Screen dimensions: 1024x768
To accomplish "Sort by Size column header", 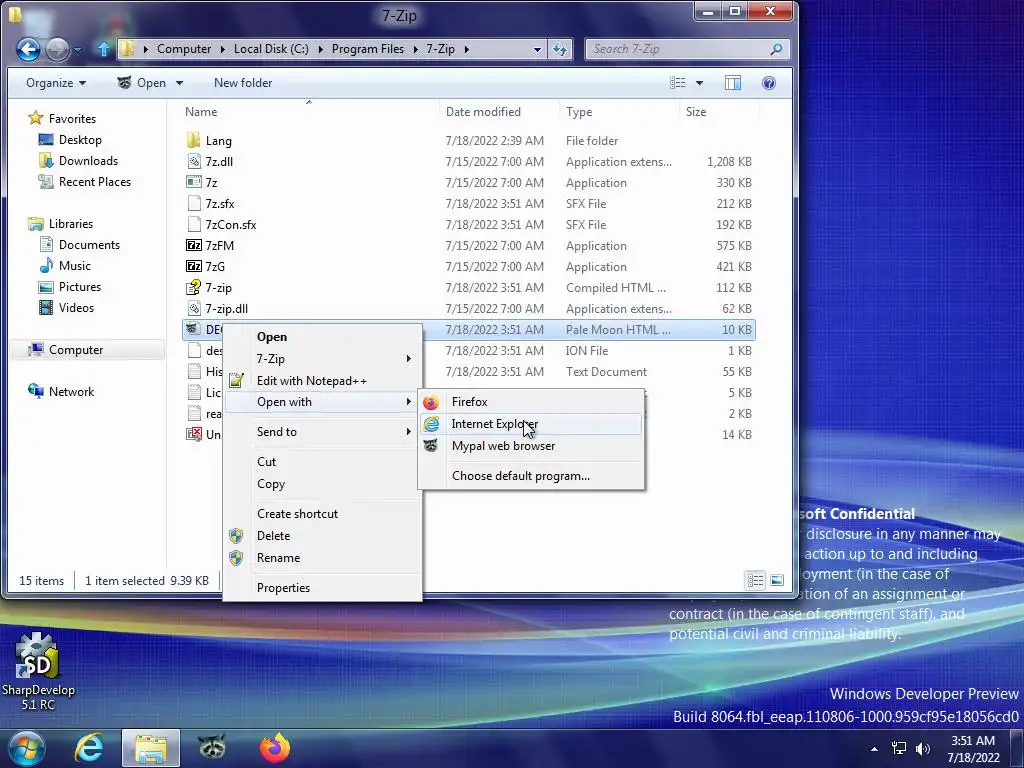I will (x=718, y=112).
